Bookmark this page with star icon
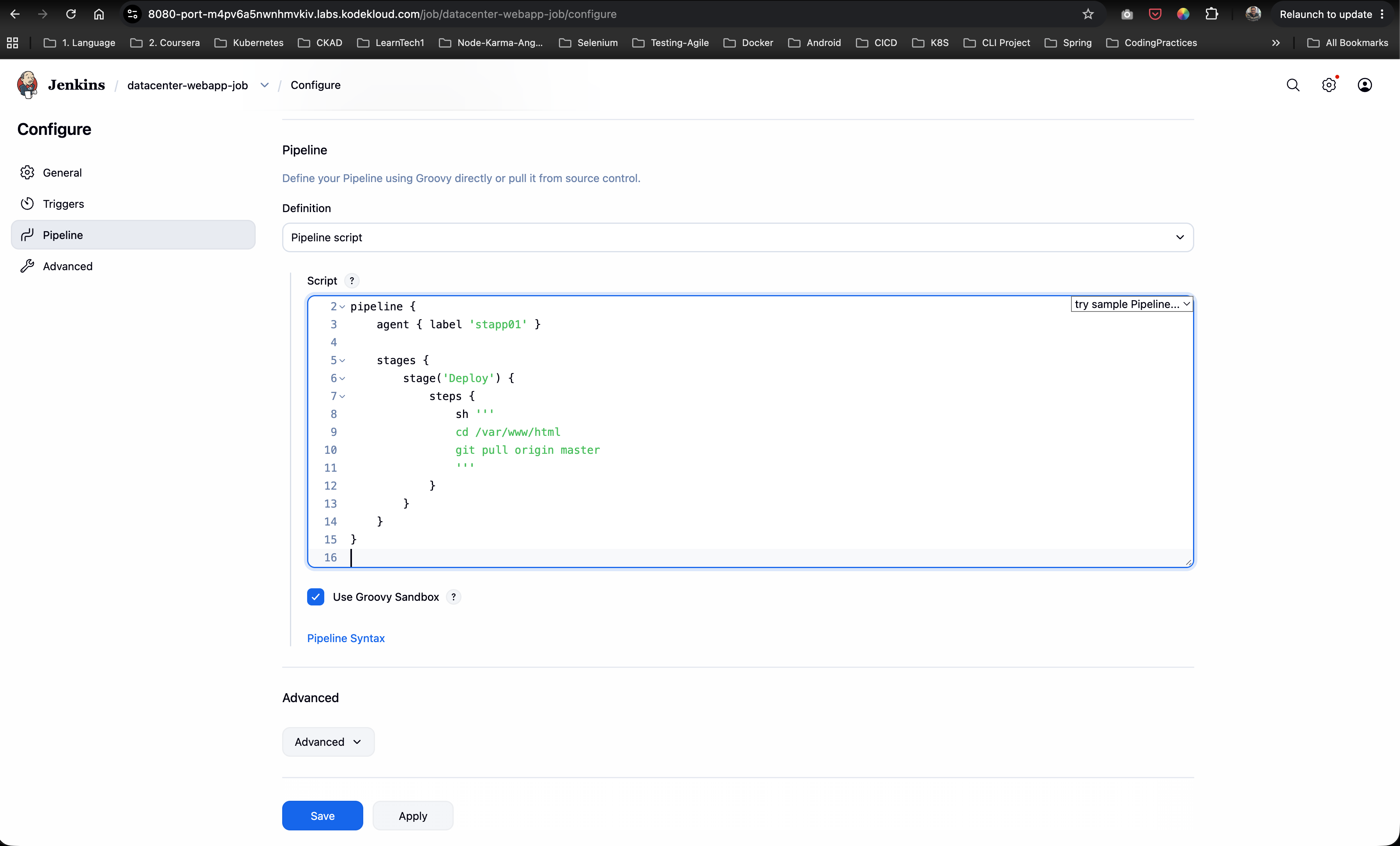 1088,14
